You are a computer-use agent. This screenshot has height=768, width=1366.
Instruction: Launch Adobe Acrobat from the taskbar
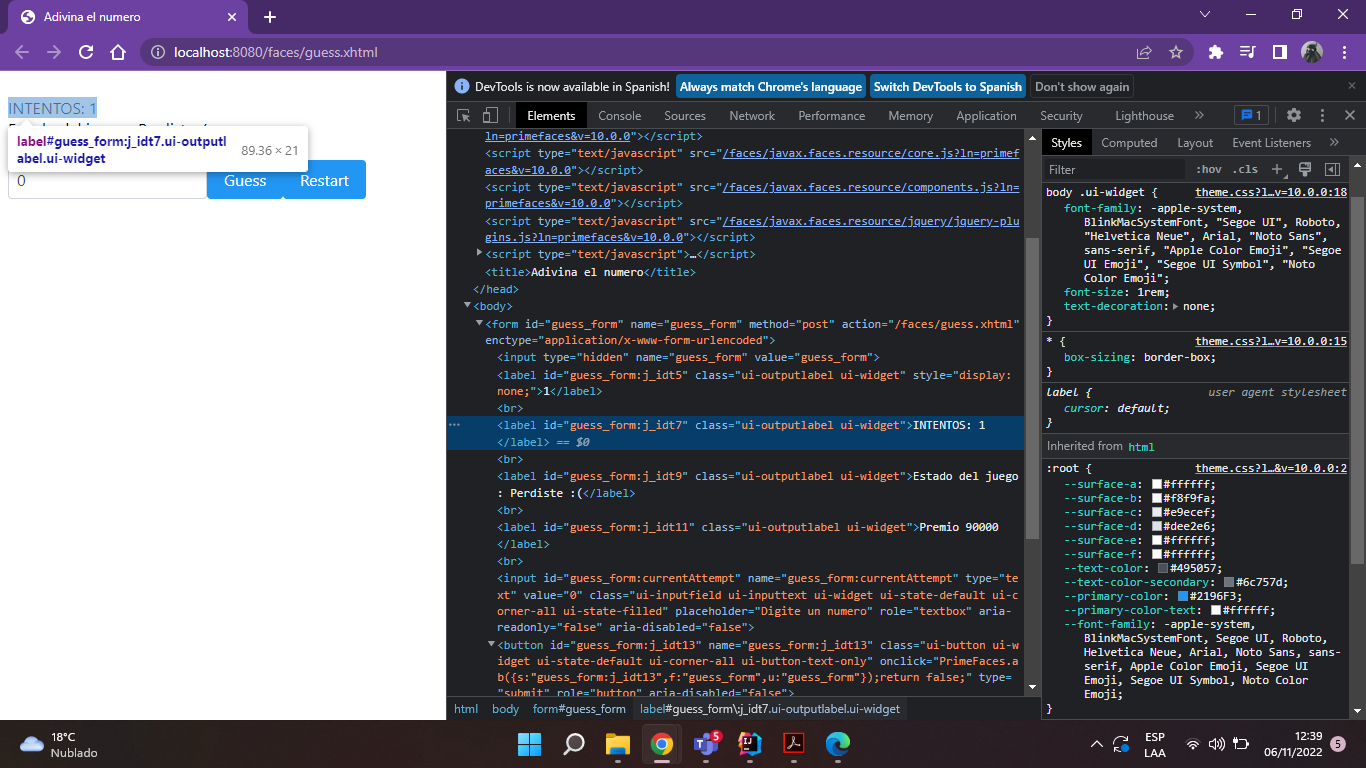click(x=793, y=744)
